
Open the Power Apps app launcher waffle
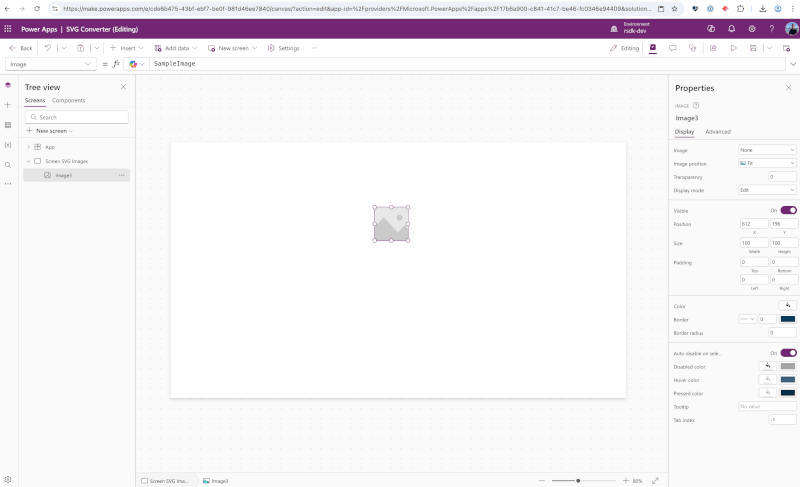point(9,30)
